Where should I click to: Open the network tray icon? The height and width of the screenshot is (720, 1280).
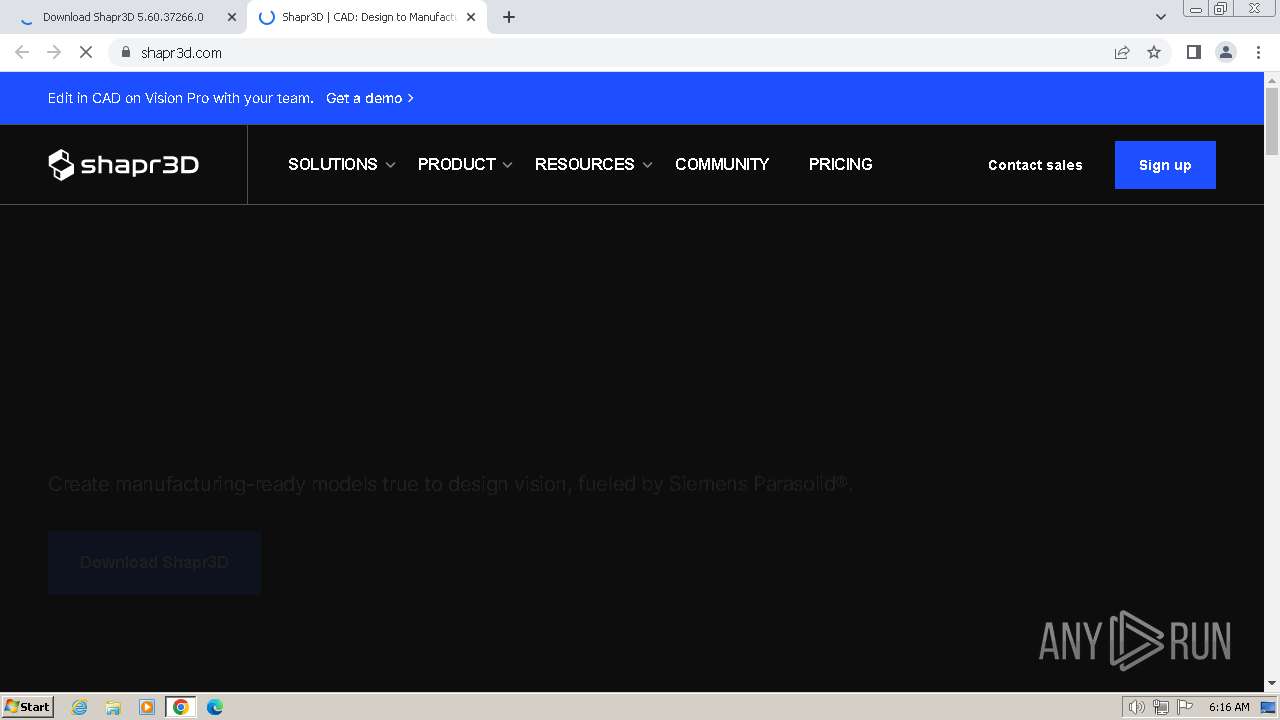(1161, 707)
